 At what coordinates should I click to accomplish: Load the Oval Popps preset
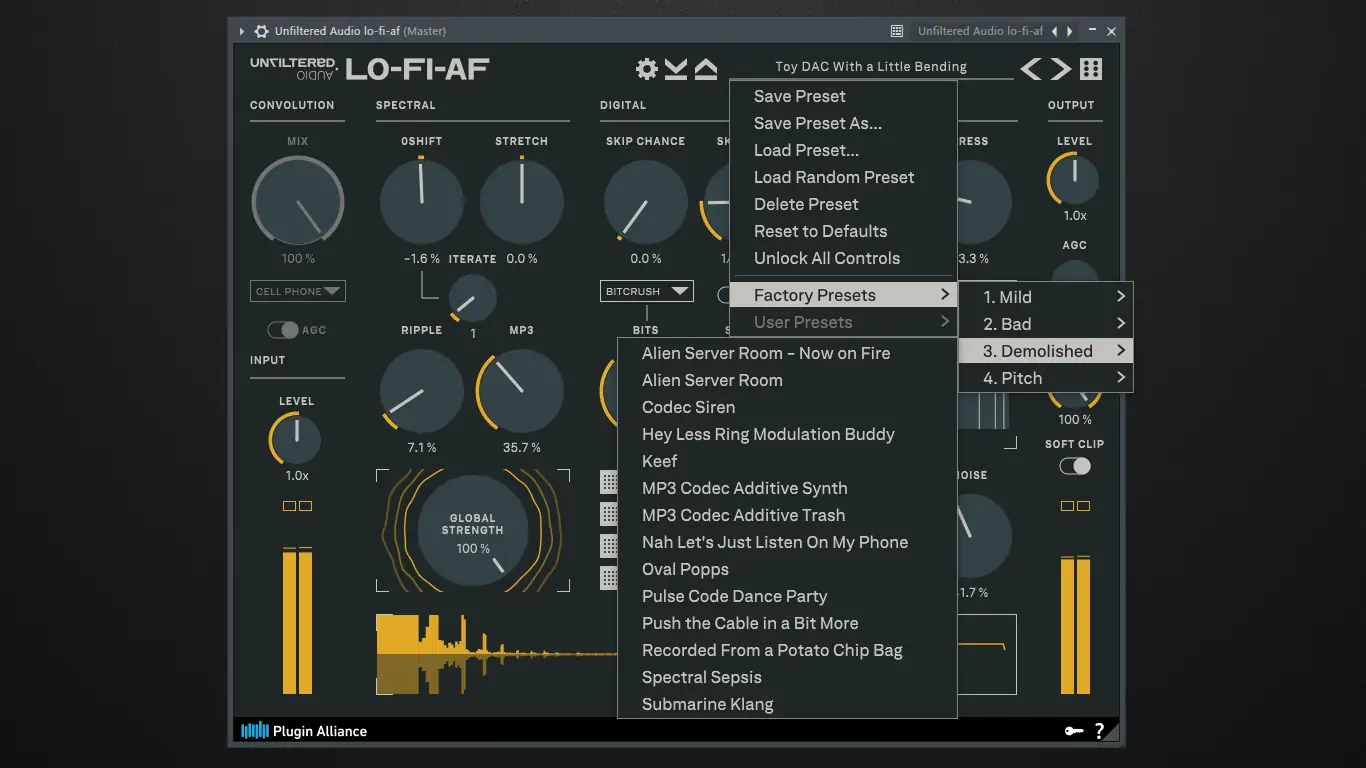(787, 569)
